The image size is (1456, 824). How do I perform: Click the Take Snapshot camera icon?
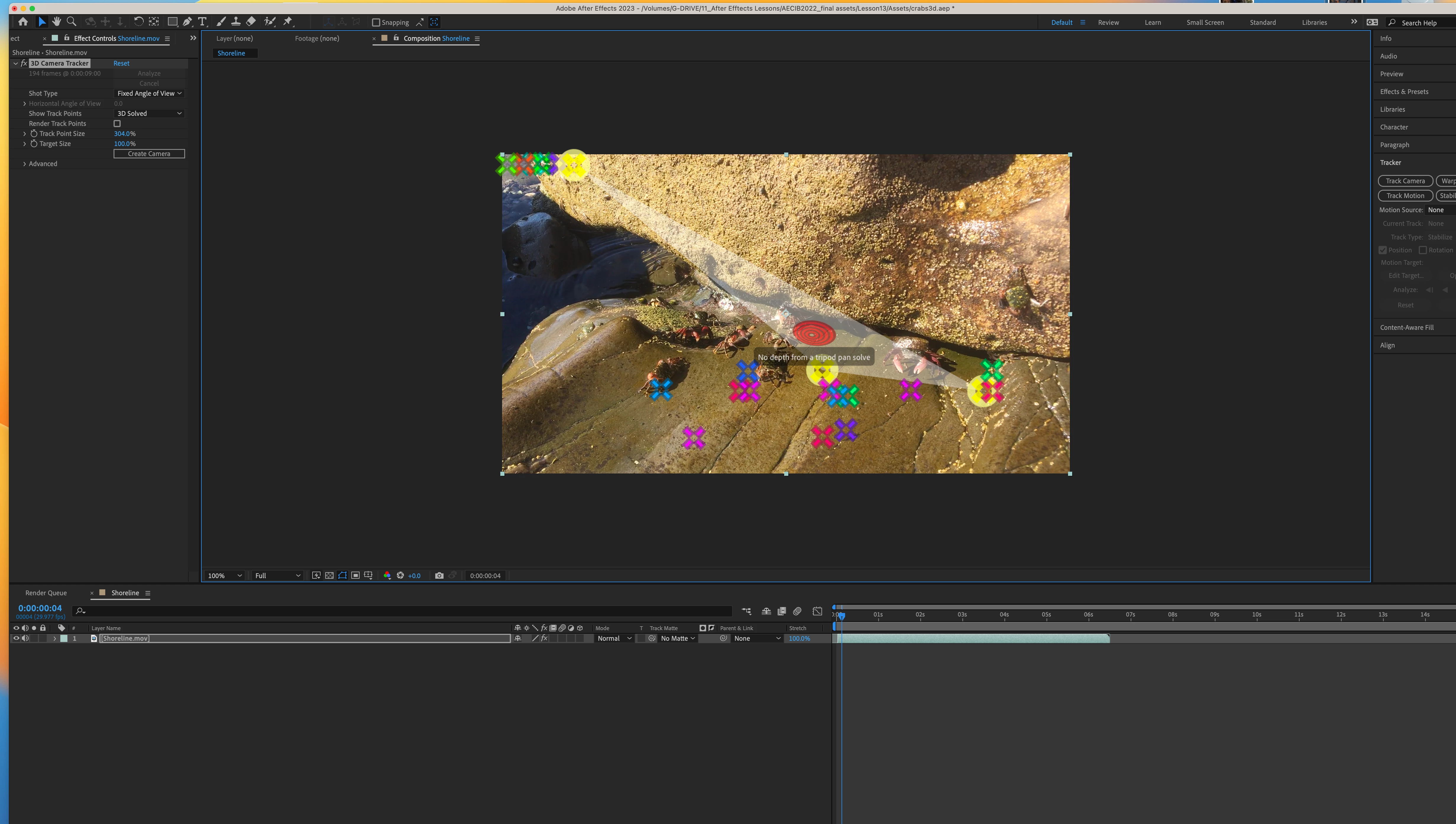tap(439, 575)
